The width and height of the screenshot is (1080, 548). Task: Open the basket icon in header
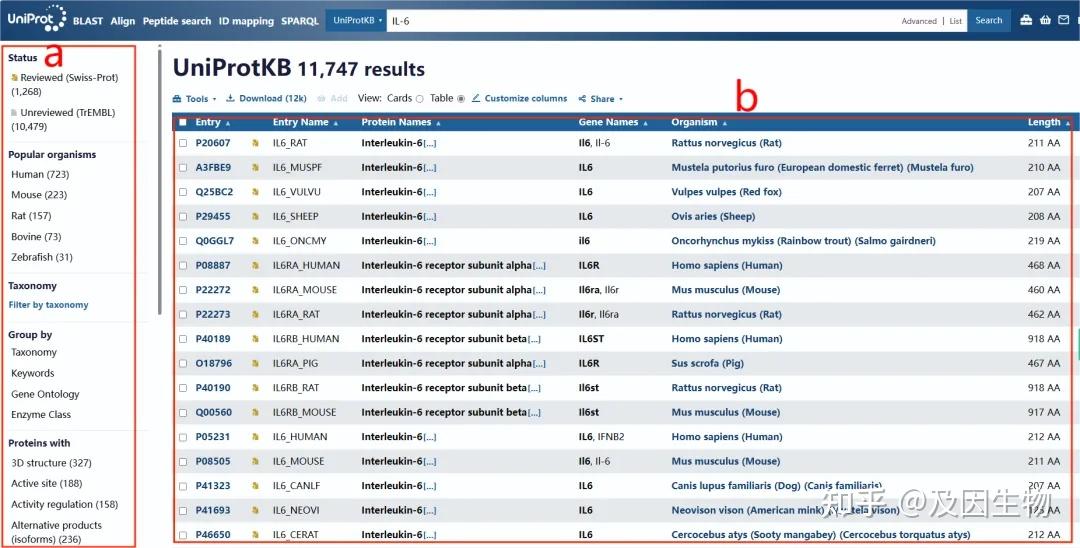pyautogui.click(x=1045, y=20)
